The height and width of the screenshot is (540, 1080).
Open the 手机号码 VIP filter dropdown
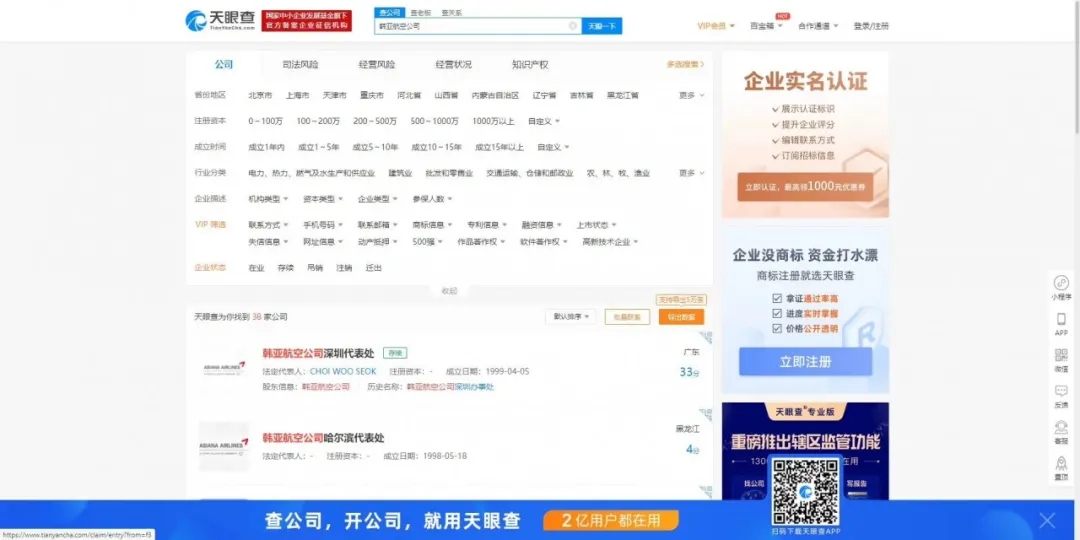[322, 225]
